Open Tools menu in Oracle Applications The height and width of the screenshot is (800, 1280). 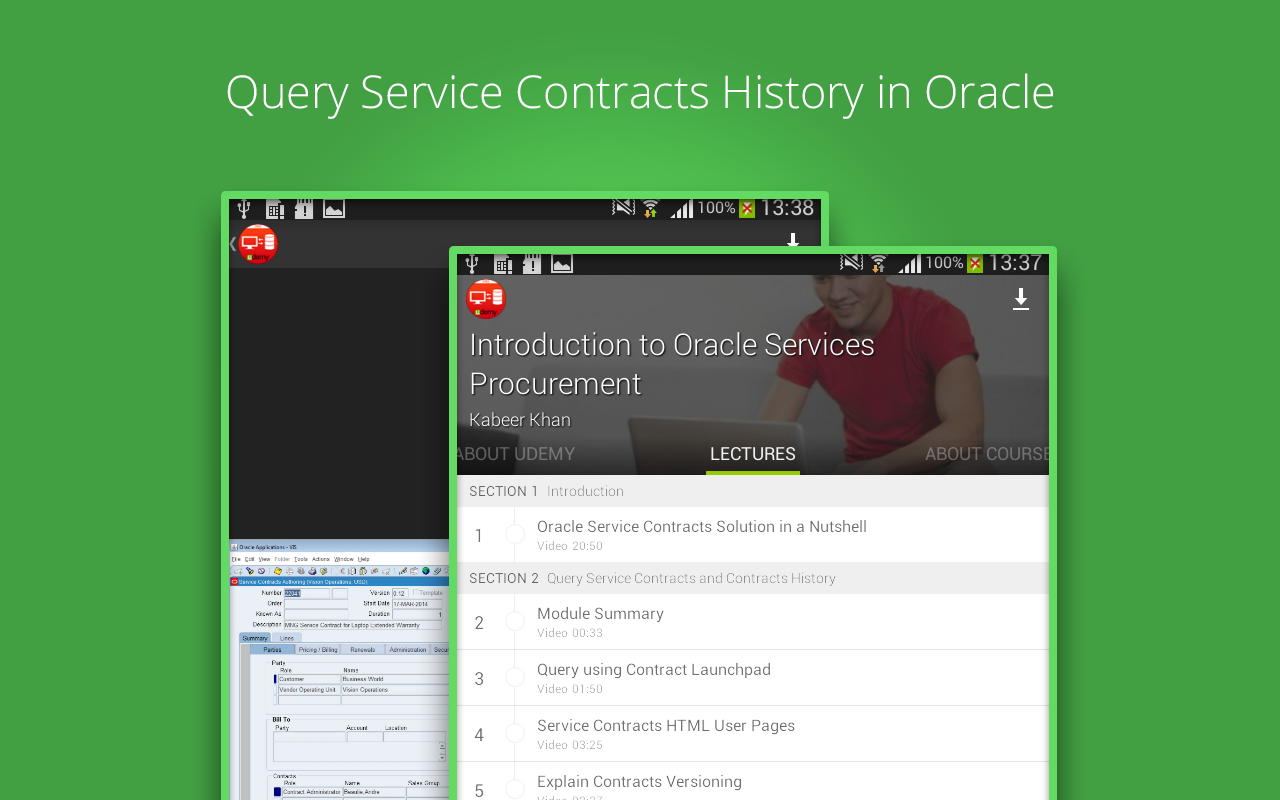(301, 559)
